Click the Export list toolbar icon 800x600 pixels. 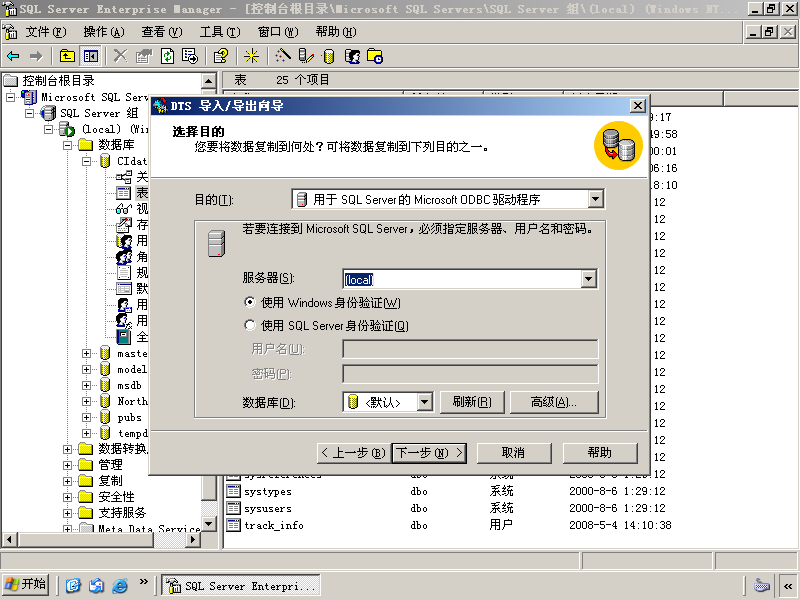click(190, 56)
